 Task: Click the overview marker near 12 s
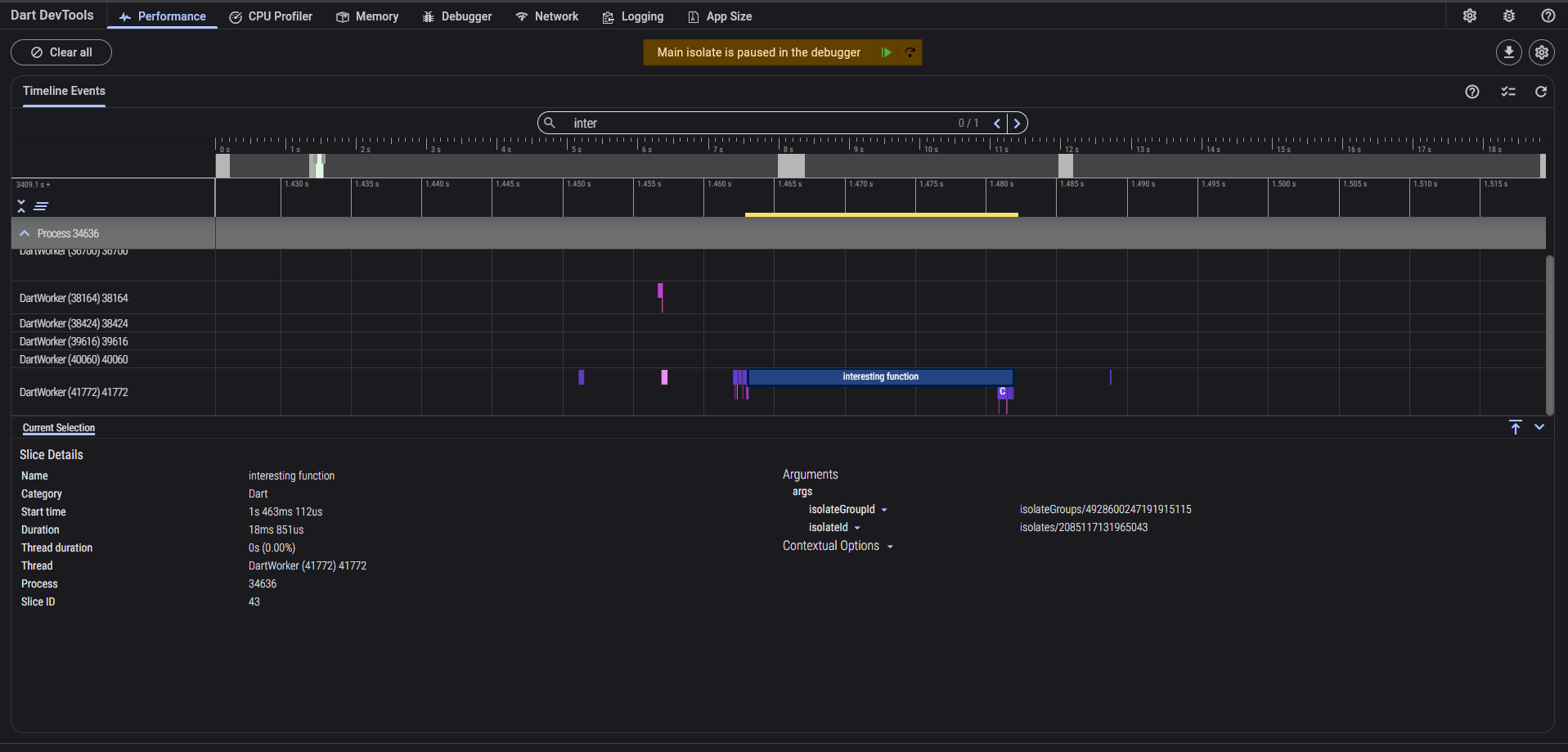tap(1066, 166)
